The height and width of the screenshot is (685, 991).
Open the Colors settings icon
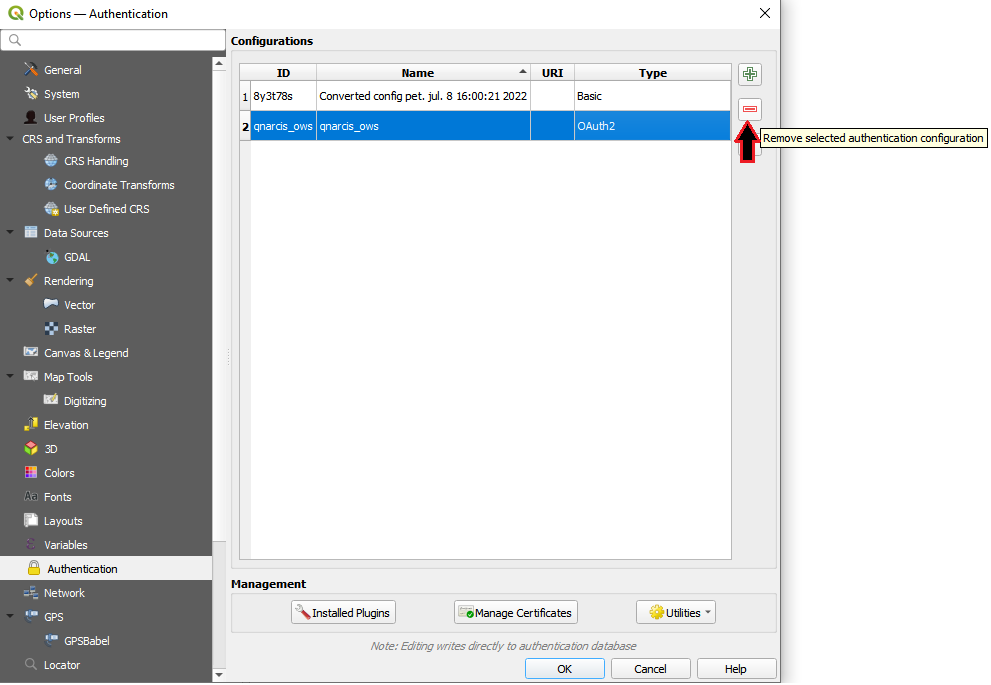tap(33, 472)
